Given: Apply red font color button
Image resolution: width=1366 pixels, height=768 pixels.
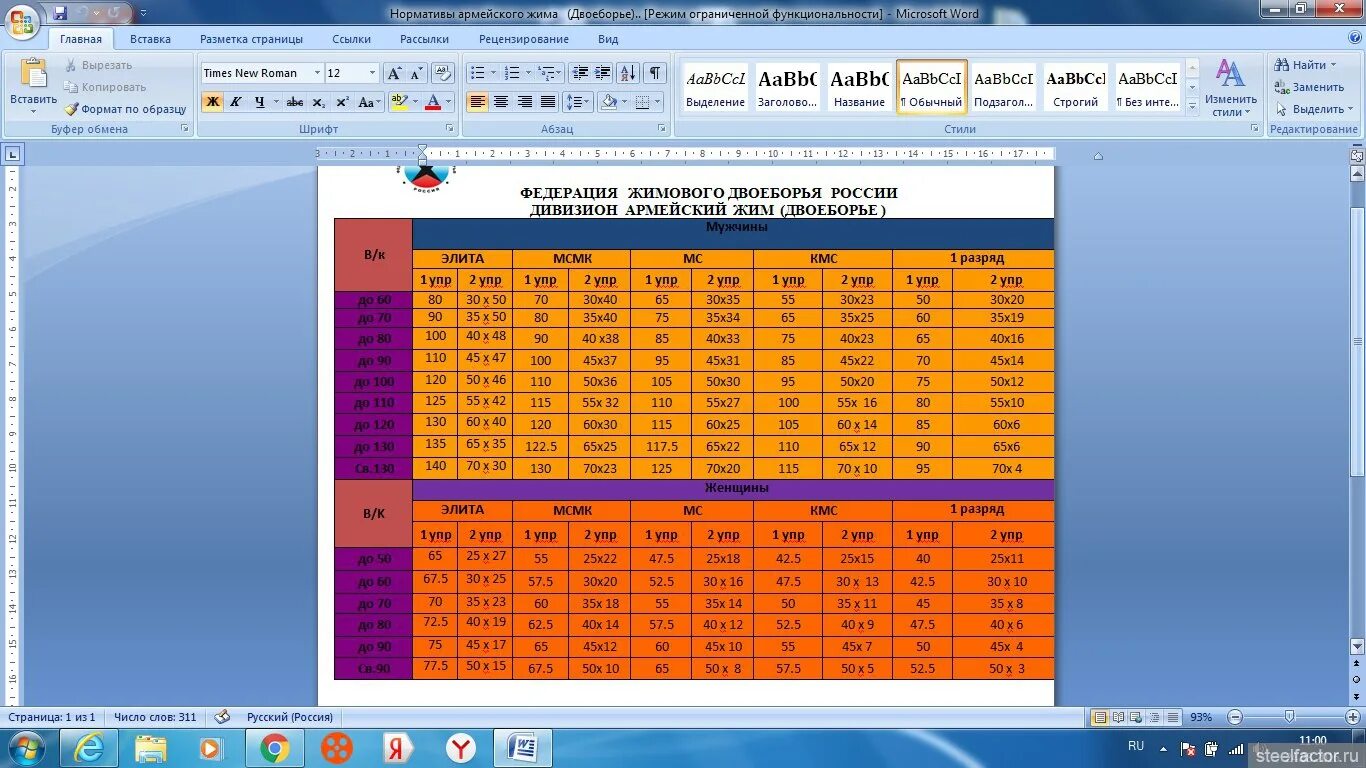Looking at the screenshot, I should pyautogui.click(x=433, y=102).
